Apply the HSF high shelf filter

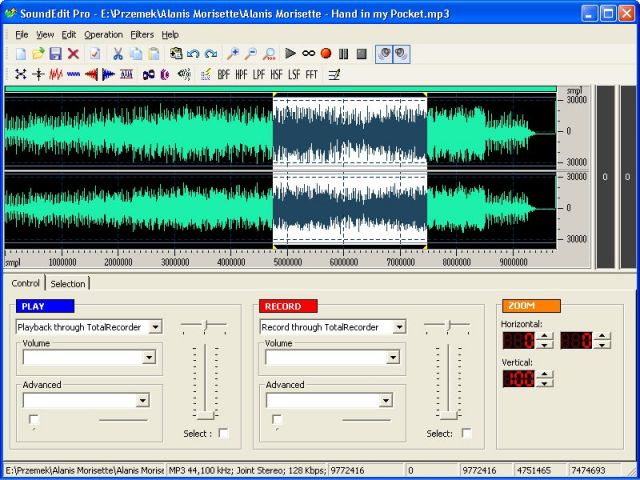[x=276, y=74]
